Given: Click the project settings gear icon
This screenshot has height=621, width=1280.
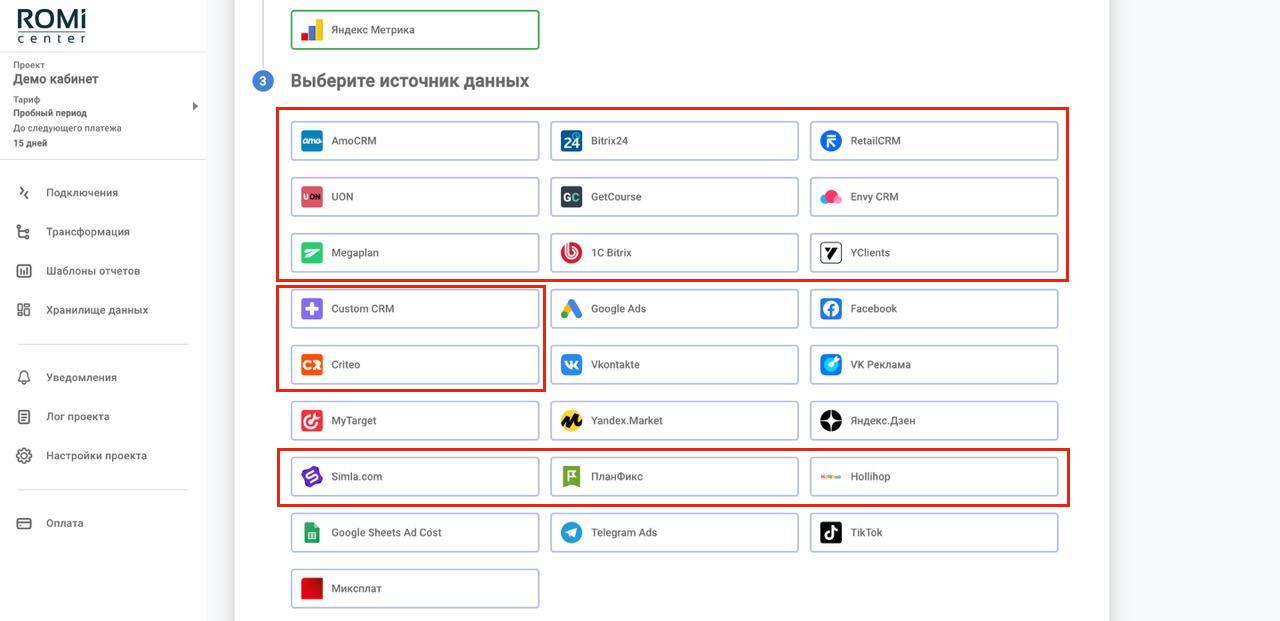Looking at the screenshot, I should coord(24,456).
